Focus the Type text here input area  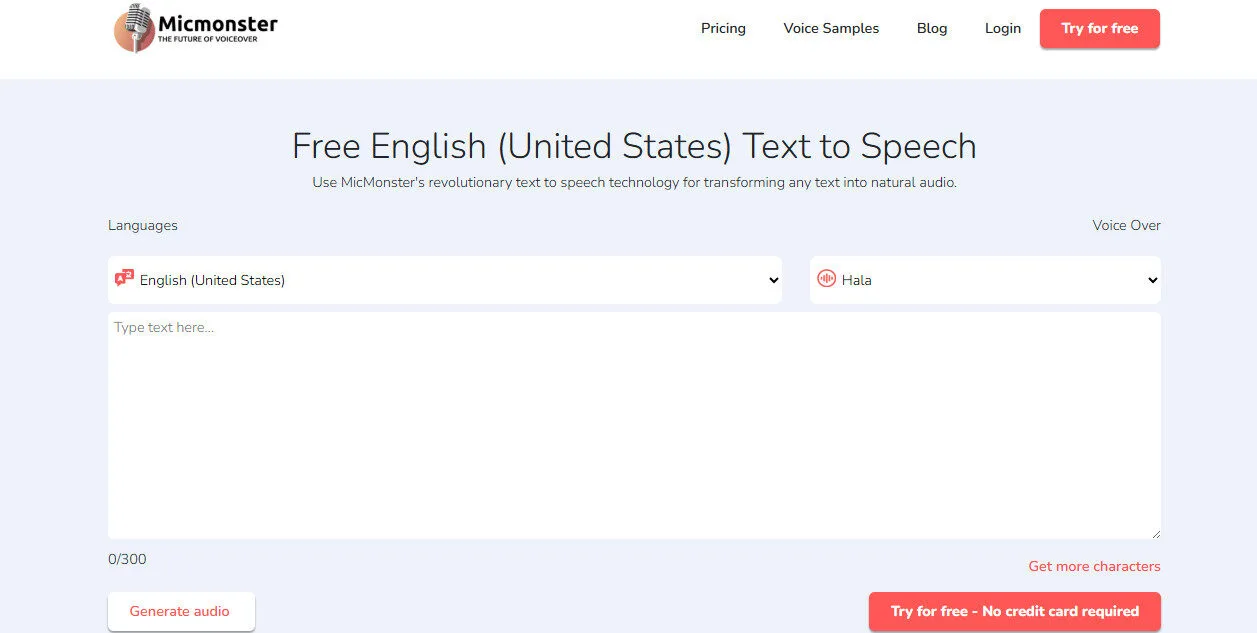(634, 425)
